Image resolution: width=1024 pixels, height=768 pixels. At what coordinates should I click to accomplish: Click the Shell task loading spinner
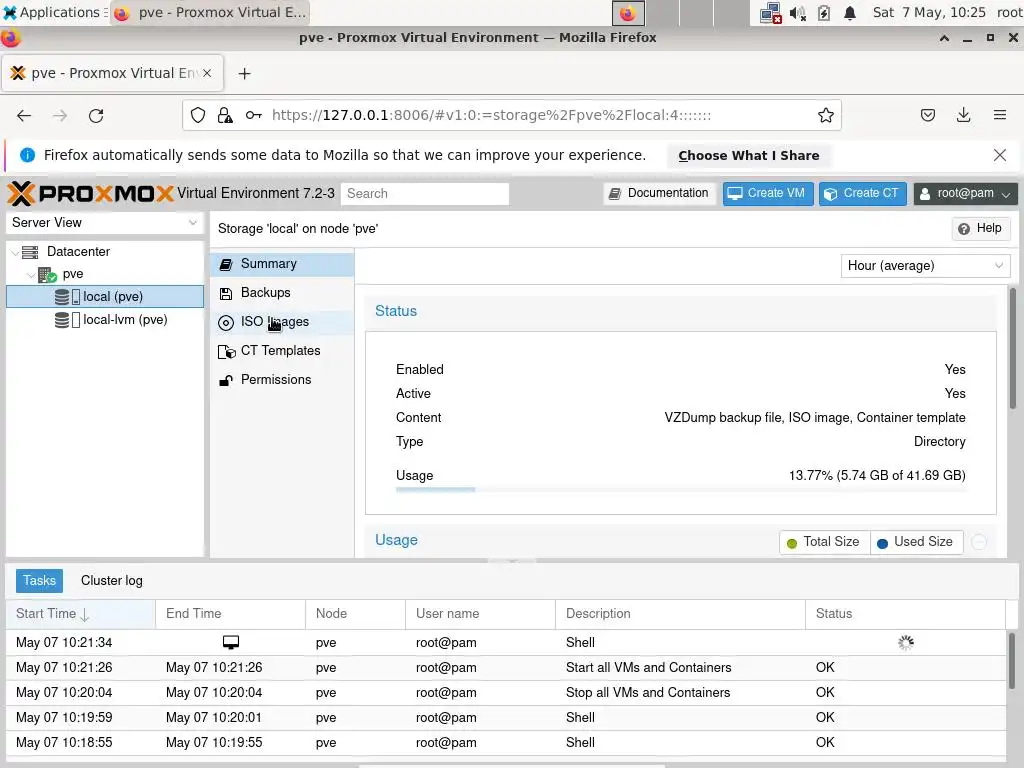click(x=905, y=643)
